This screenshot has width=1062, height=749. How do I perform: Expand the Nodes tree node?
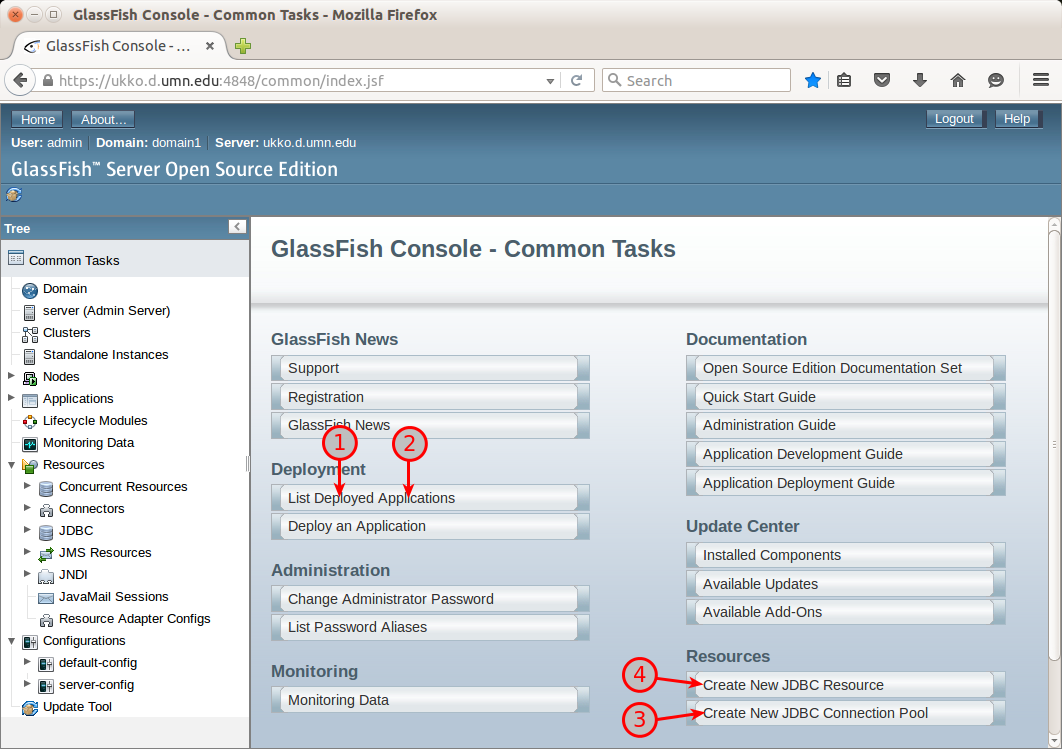10,377
